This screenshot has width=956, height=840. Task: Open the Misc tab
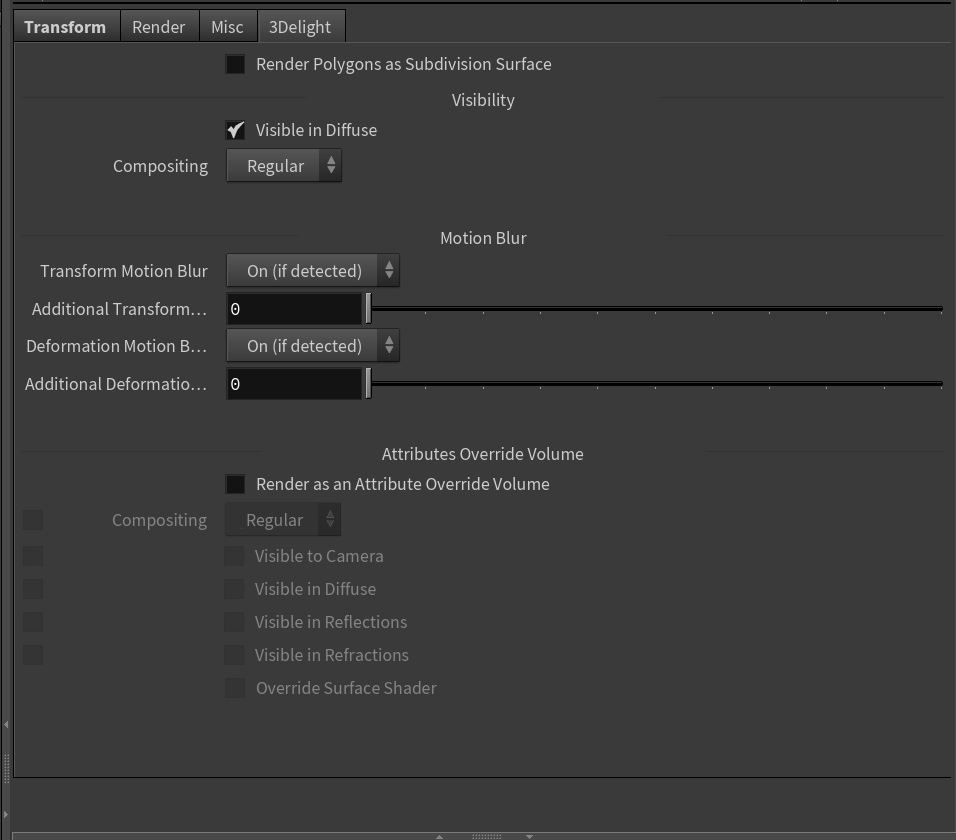pos(227,26)
